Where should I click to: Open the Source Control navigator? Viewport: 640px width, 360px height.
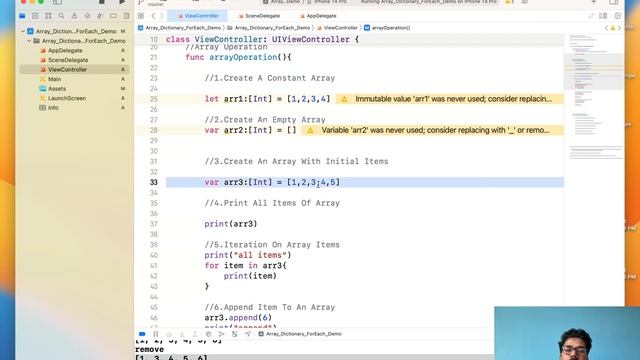[35, 16]
